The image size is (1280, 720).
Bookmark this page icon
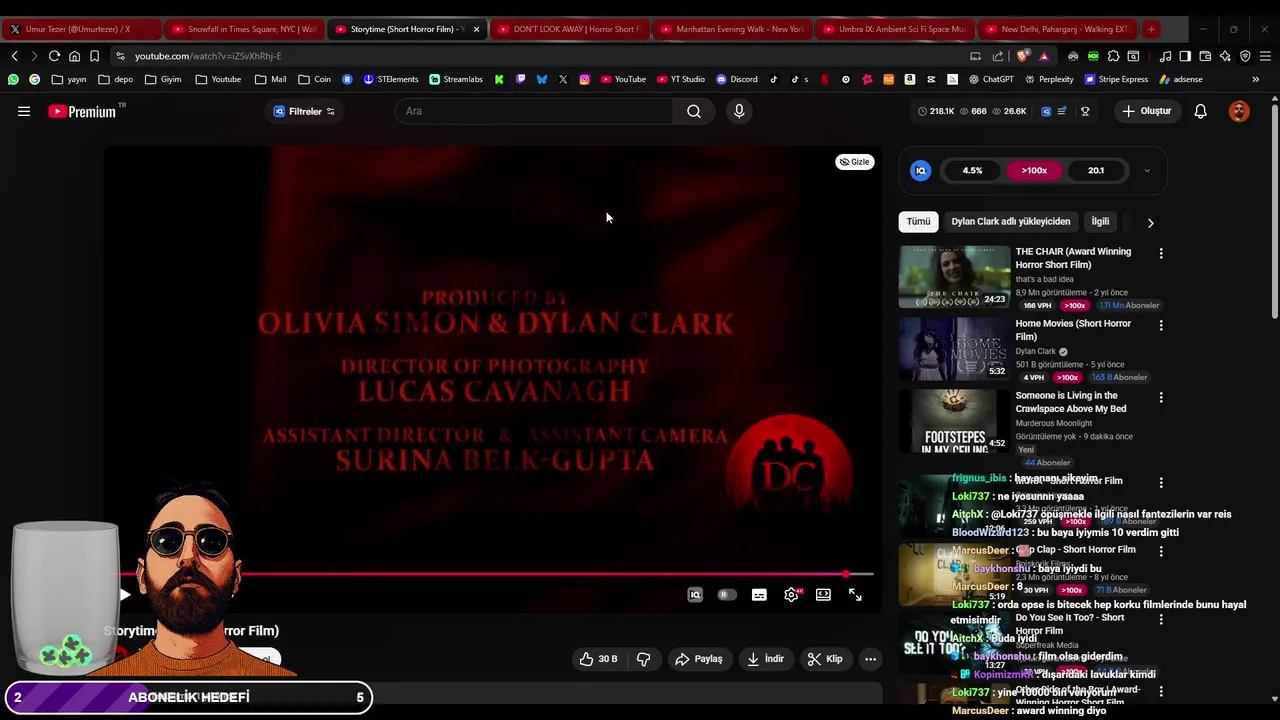click(94, 56)
